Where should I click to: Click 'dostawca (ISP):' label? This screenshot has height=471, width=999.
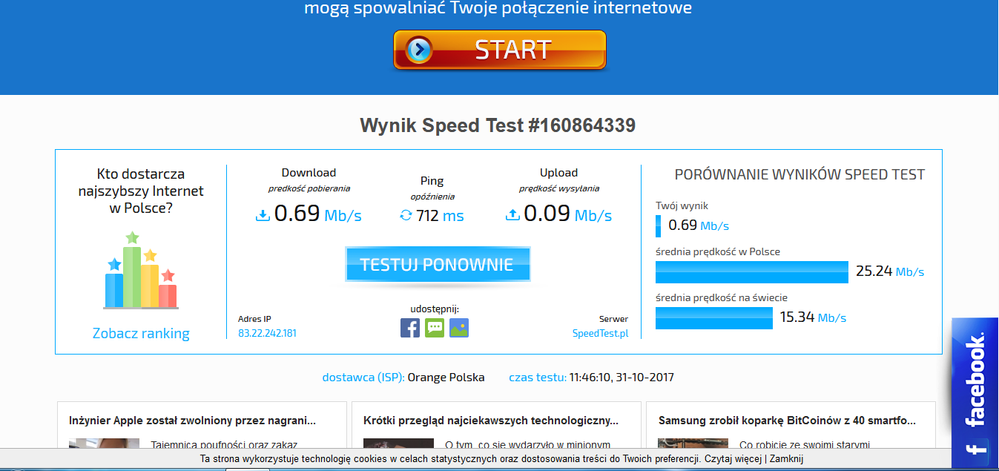tap(363, 377)
